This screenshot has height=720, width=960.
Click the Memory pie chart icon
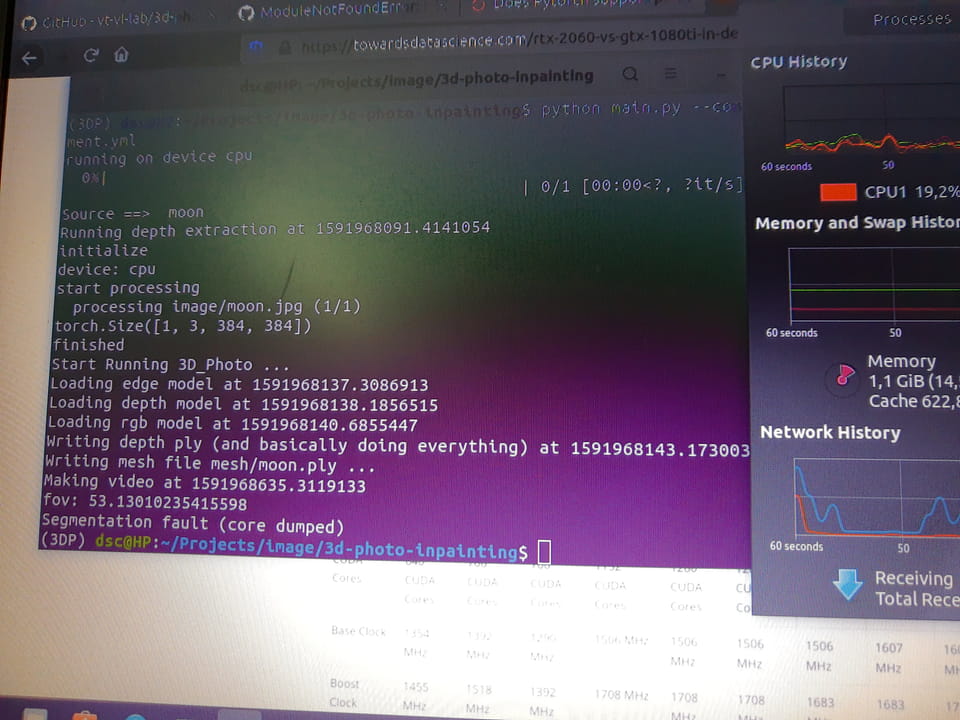coord(845,376)
